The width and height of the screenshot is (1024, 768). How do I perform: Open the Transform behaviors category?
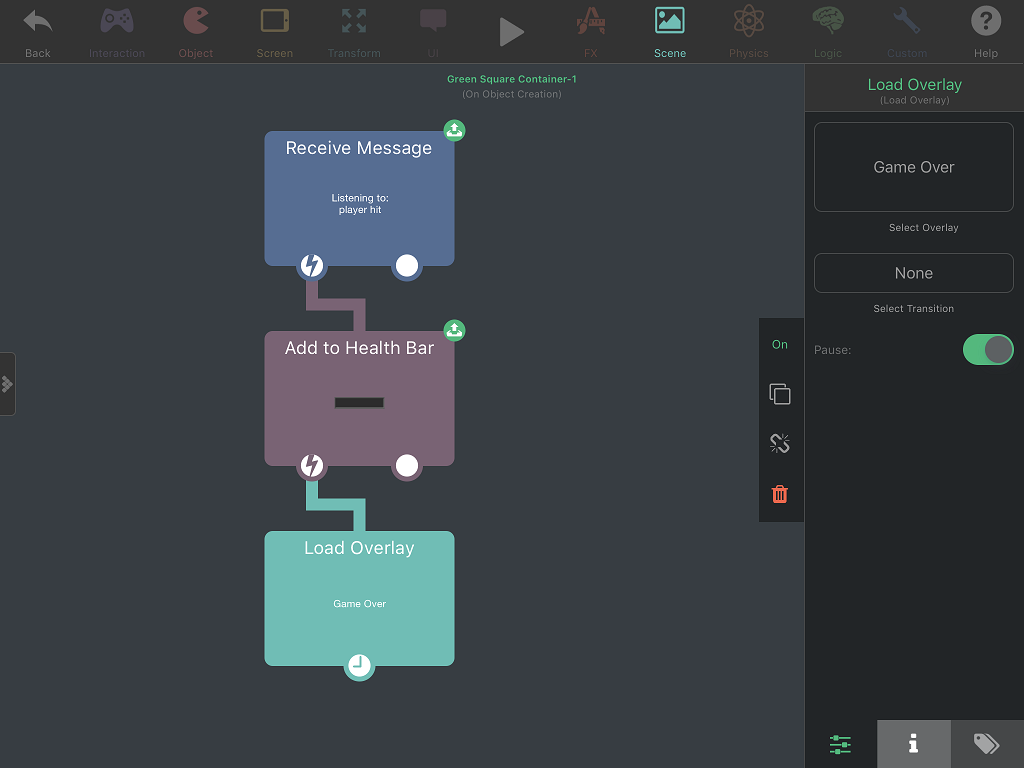(x=354, y=32)
